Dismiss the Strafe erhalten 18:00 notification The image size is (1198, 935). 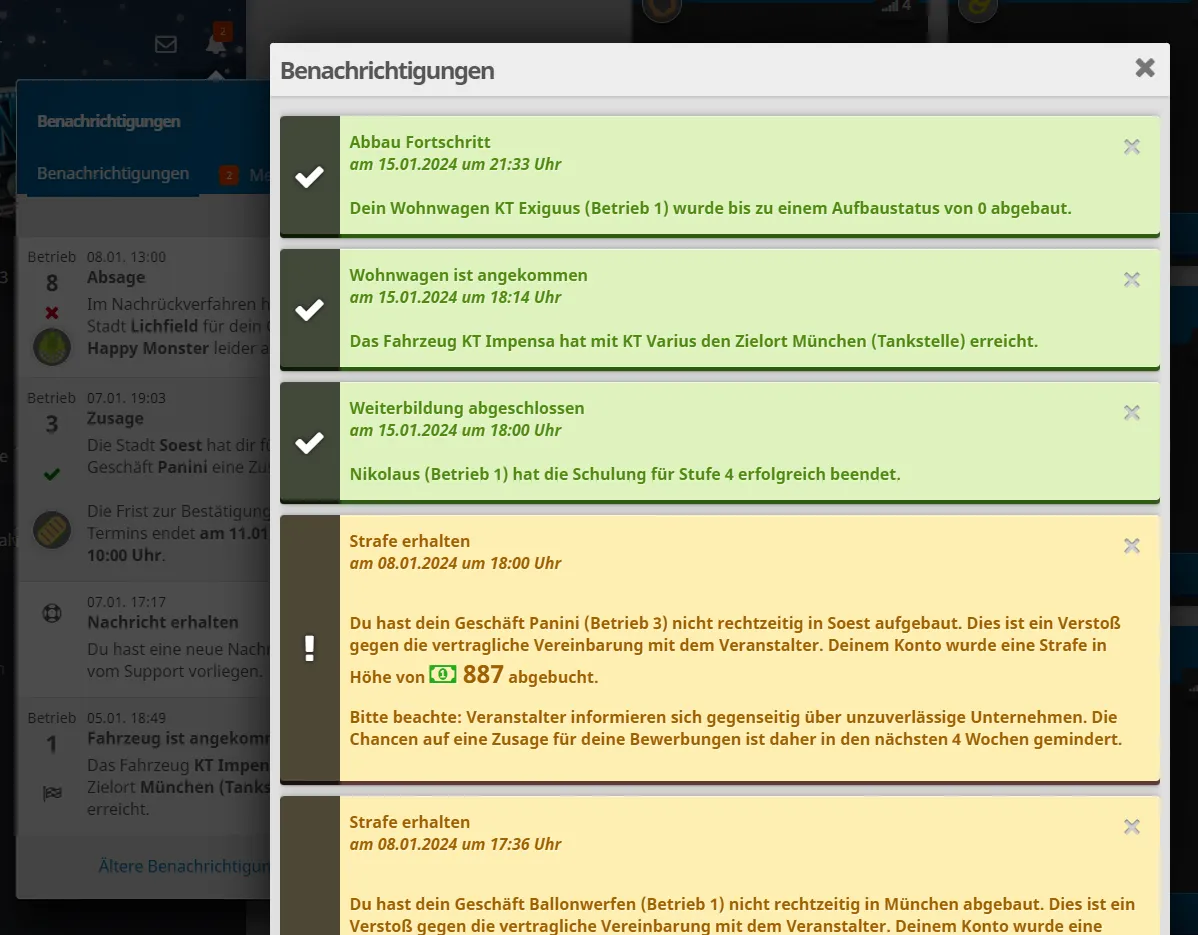click(1131, 546)
